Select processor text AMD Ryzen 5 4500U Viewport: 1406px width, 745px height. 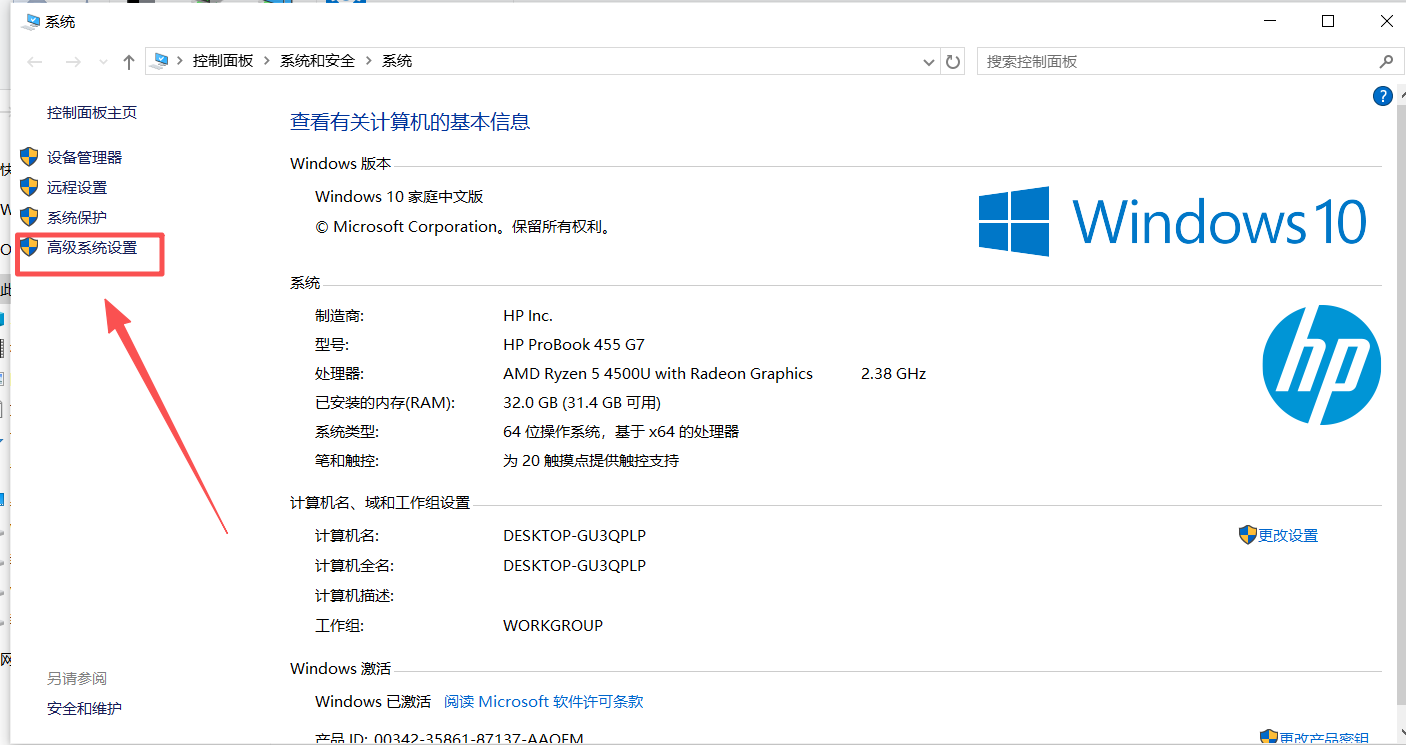click(x=658, y=373)
